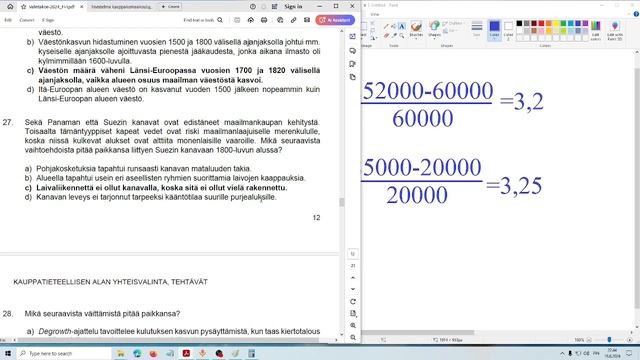Click the heading KAUPPATIETEELLISEN ALAN YHTEISVALINTA
Screen dimensions: 640x360
click(x=111, y=282)
